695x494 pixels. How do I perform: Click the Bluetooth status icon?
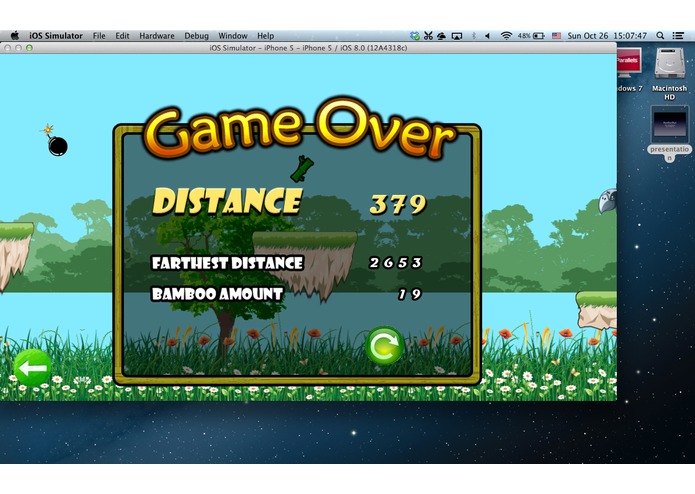(473, 36)
